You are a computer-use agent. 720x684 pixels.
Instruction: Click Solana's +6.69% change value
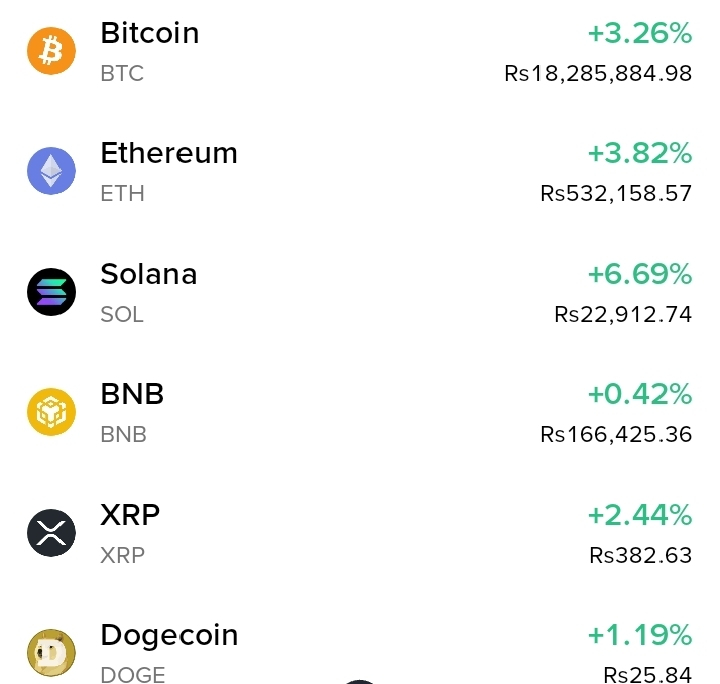click(639, 274)
